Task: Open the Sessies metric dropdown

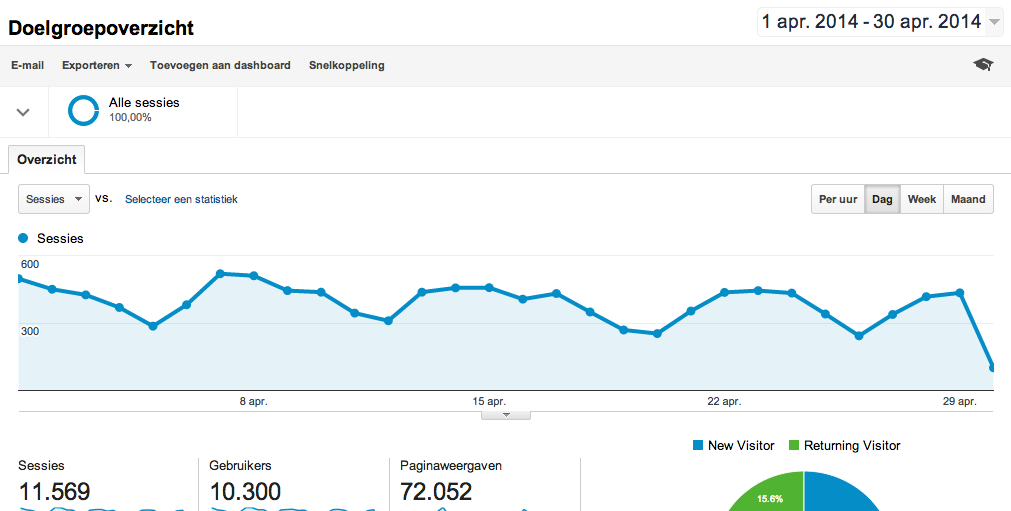Action: tap(54, 199)
